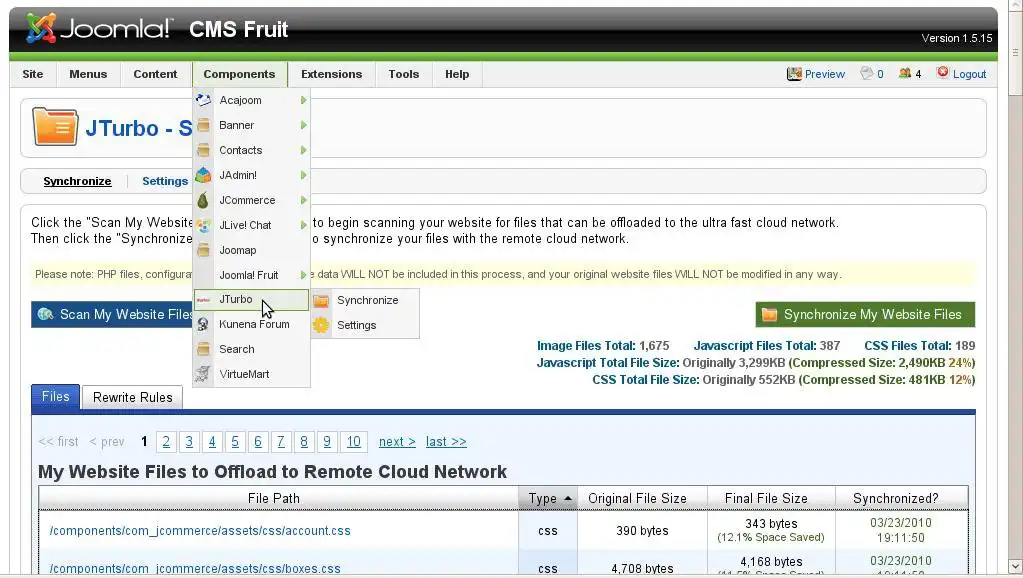The width and height of the screenshot is (1023, 578).
Task: Open boxes.css file path link
Action: pyautogui.click(x=195, y=569)
